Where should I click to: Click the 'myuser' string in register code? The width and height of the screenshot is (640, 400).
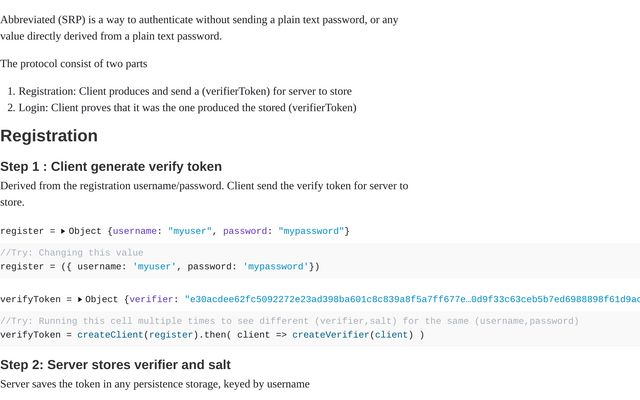pyautogui.click(x=154, y=267)
